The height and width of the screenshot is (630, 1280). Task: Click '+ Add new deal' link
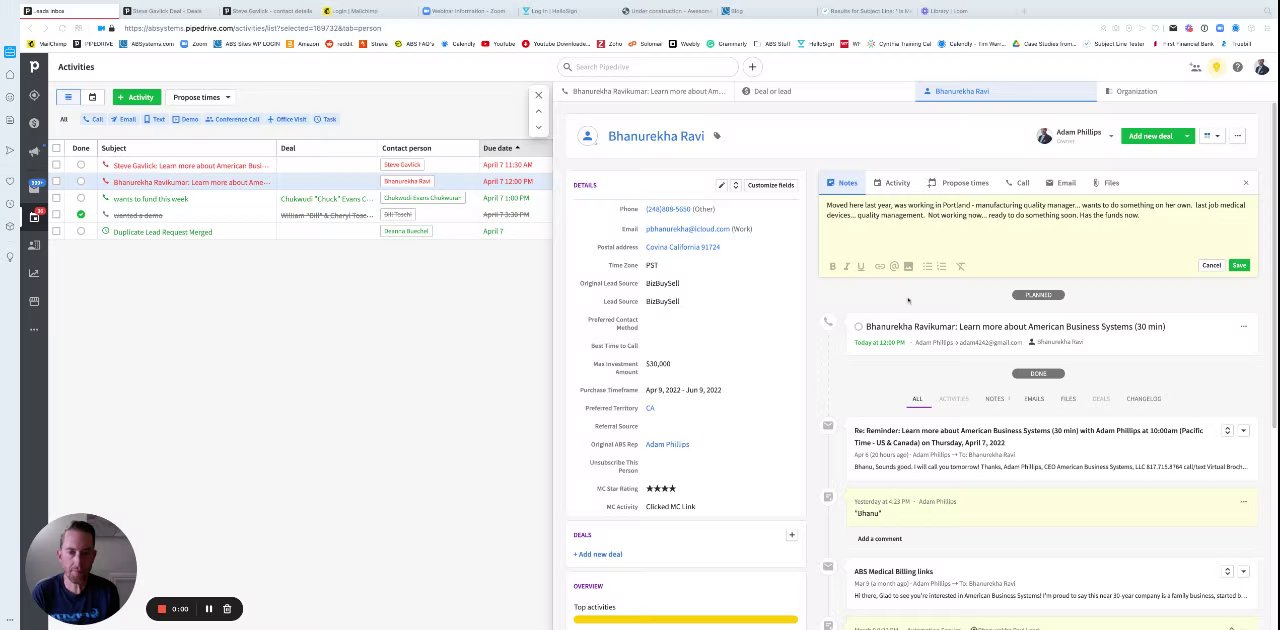pos(598,554)
